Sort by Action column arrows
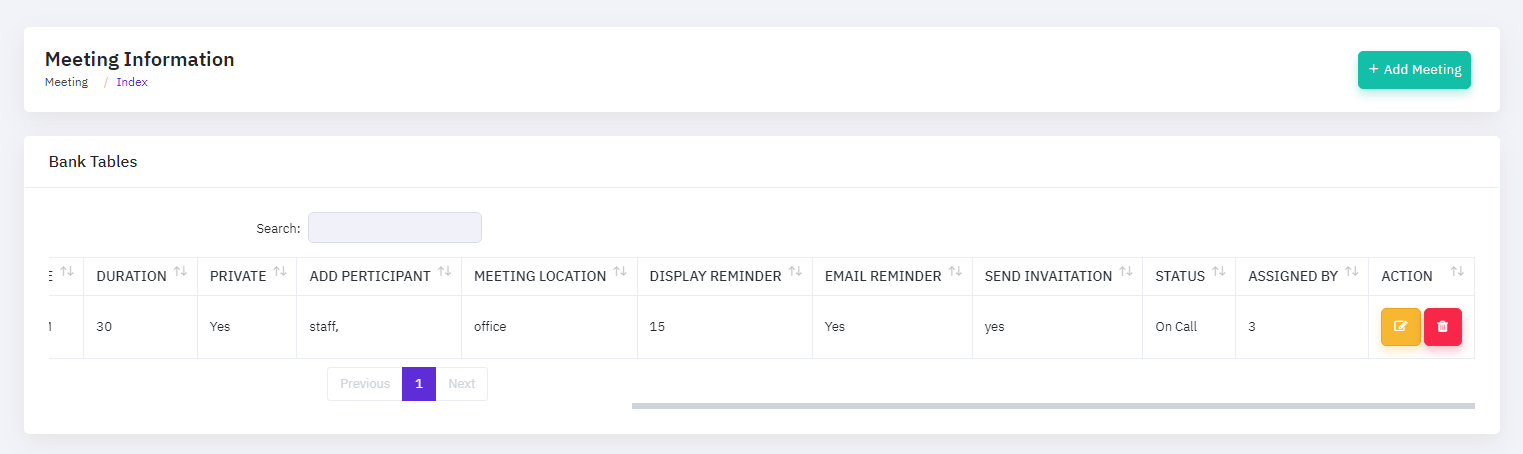This screenshot has width=1523, height=454. point(1457,272)
